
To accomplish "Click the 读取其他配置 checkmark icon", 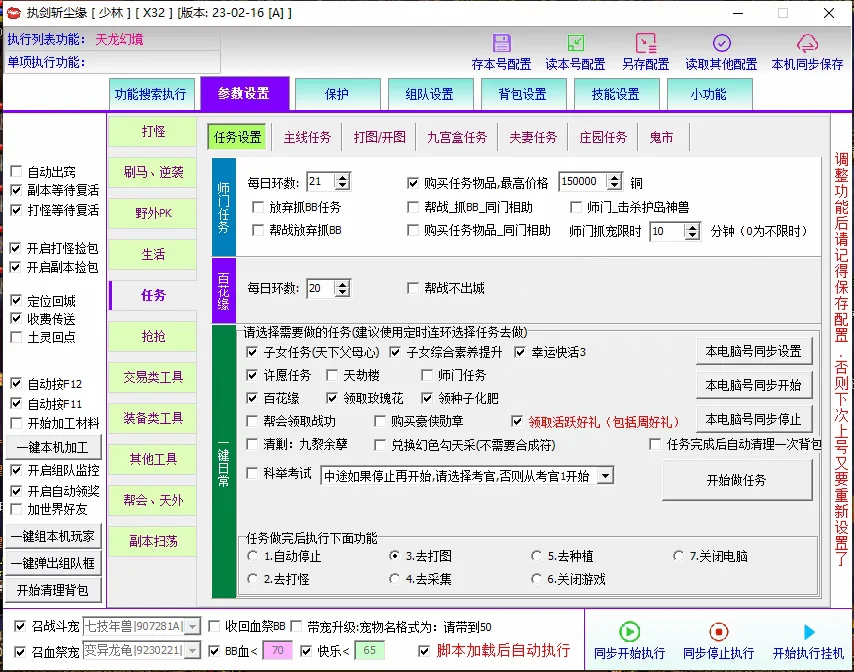I will (722, 44).
